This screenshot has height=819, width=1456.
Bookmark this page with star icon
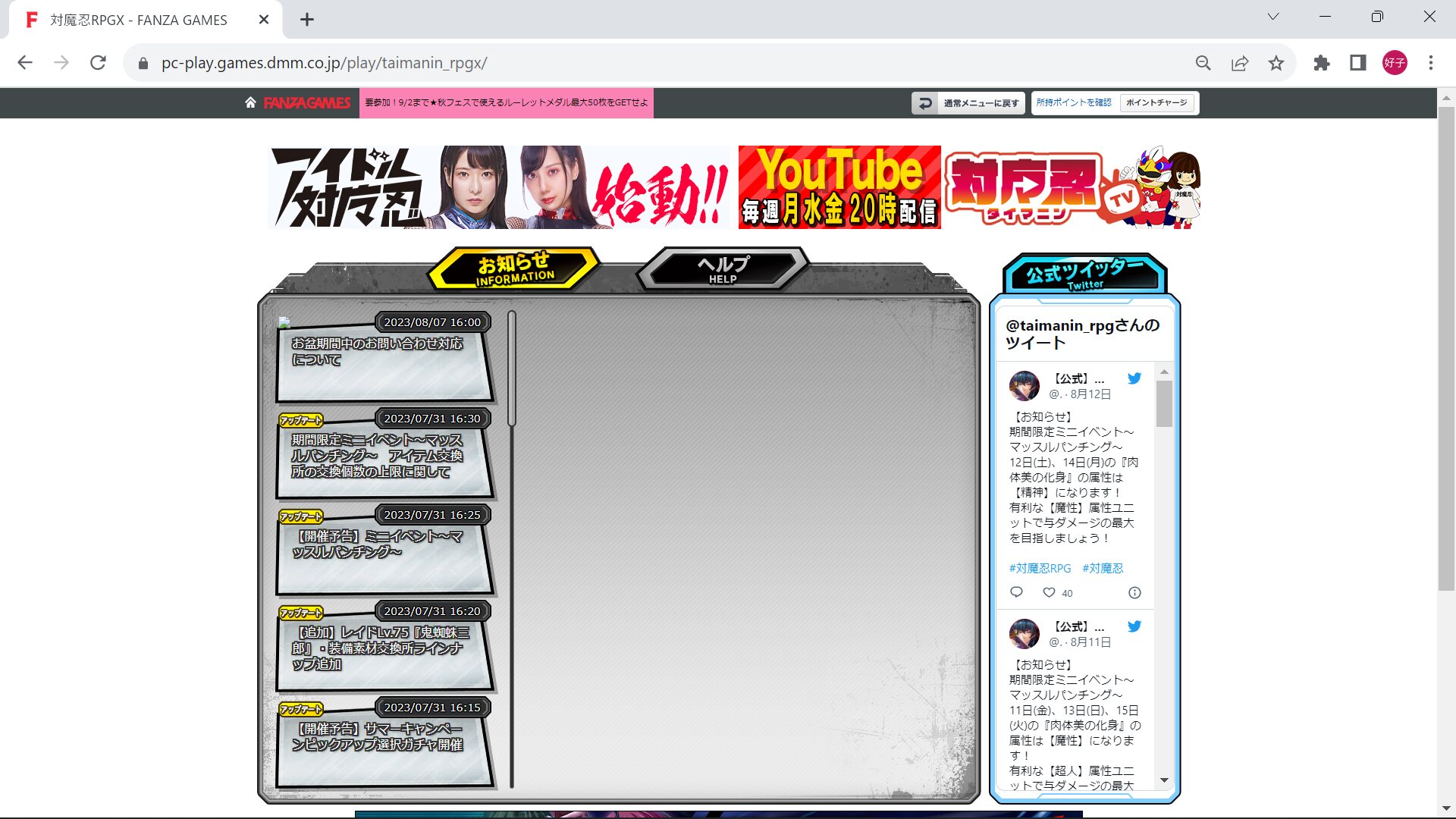[1276, 63]
